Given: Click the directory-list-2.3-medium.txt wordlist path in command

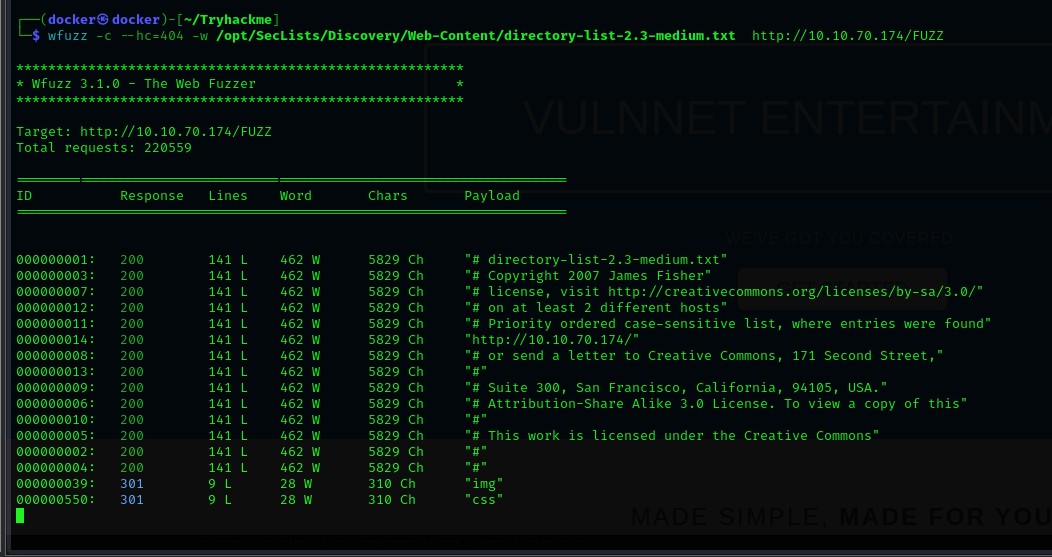Looking at the screenshot, I should pyautogui.click(x=475, y=36).
